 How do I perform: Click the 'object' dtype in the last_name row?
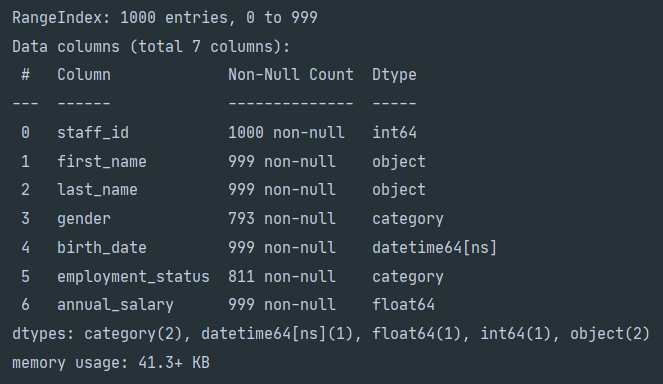(x=399, y=191)
